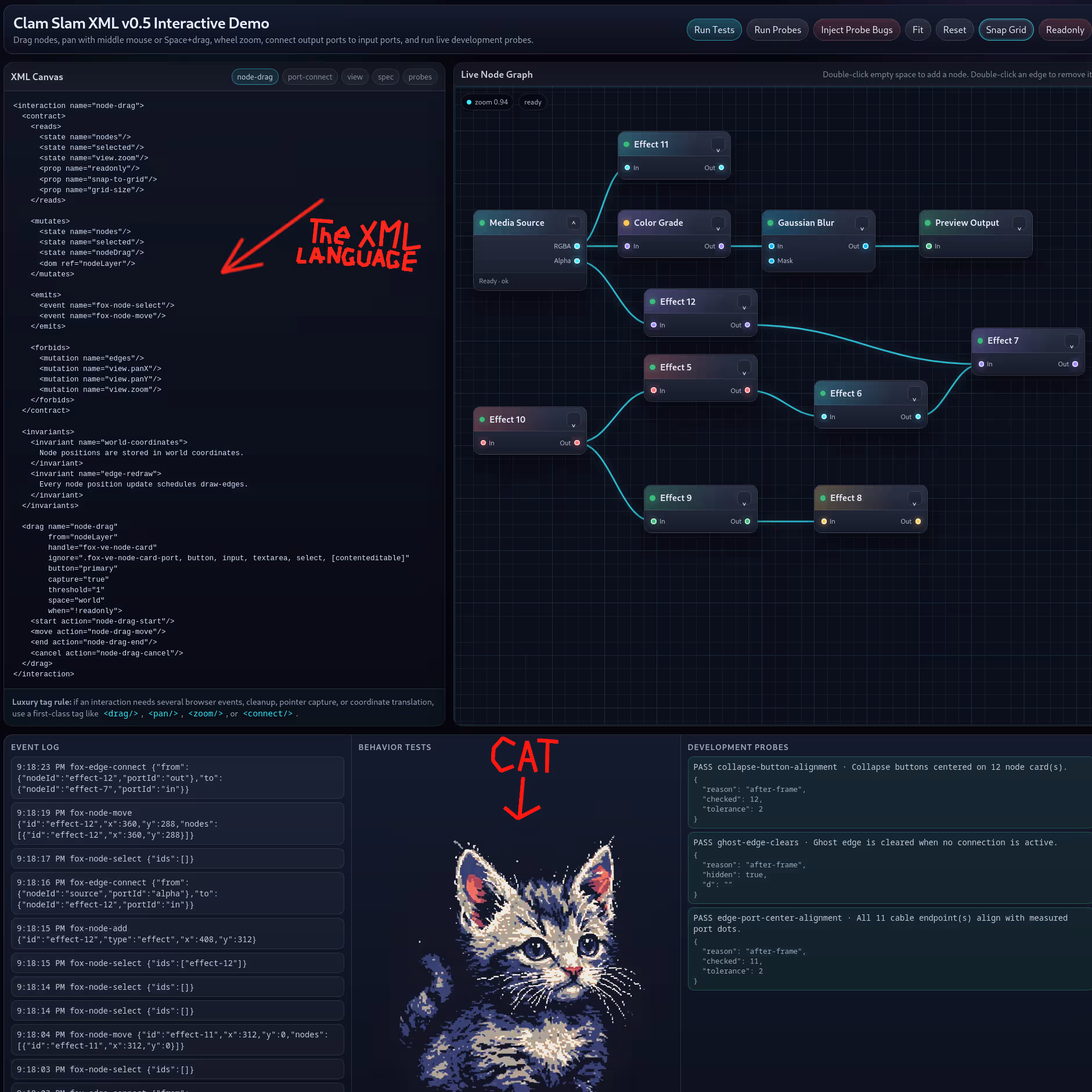The width and height of the screenshot is (1092, 1092).
Task: Collapse the Preview Output node
Action: (x=1019, y=223)
